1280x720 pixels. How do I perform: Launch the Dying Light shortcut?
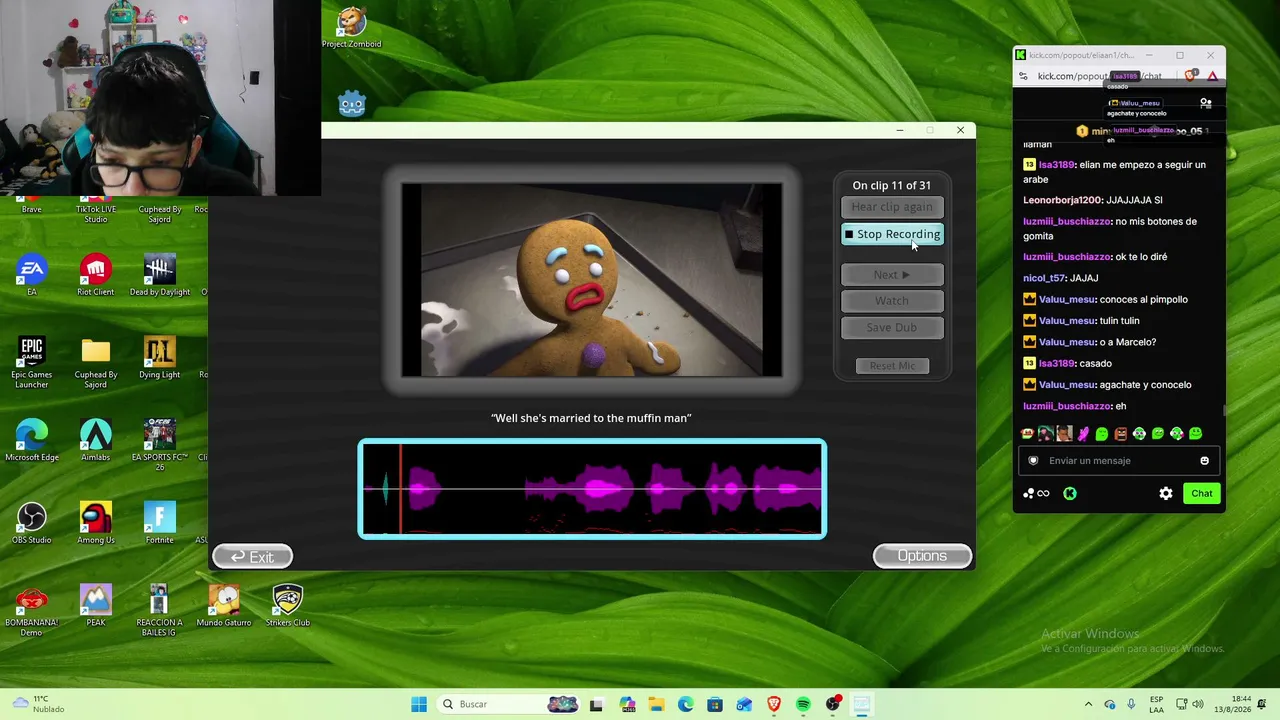coord(160,358)
